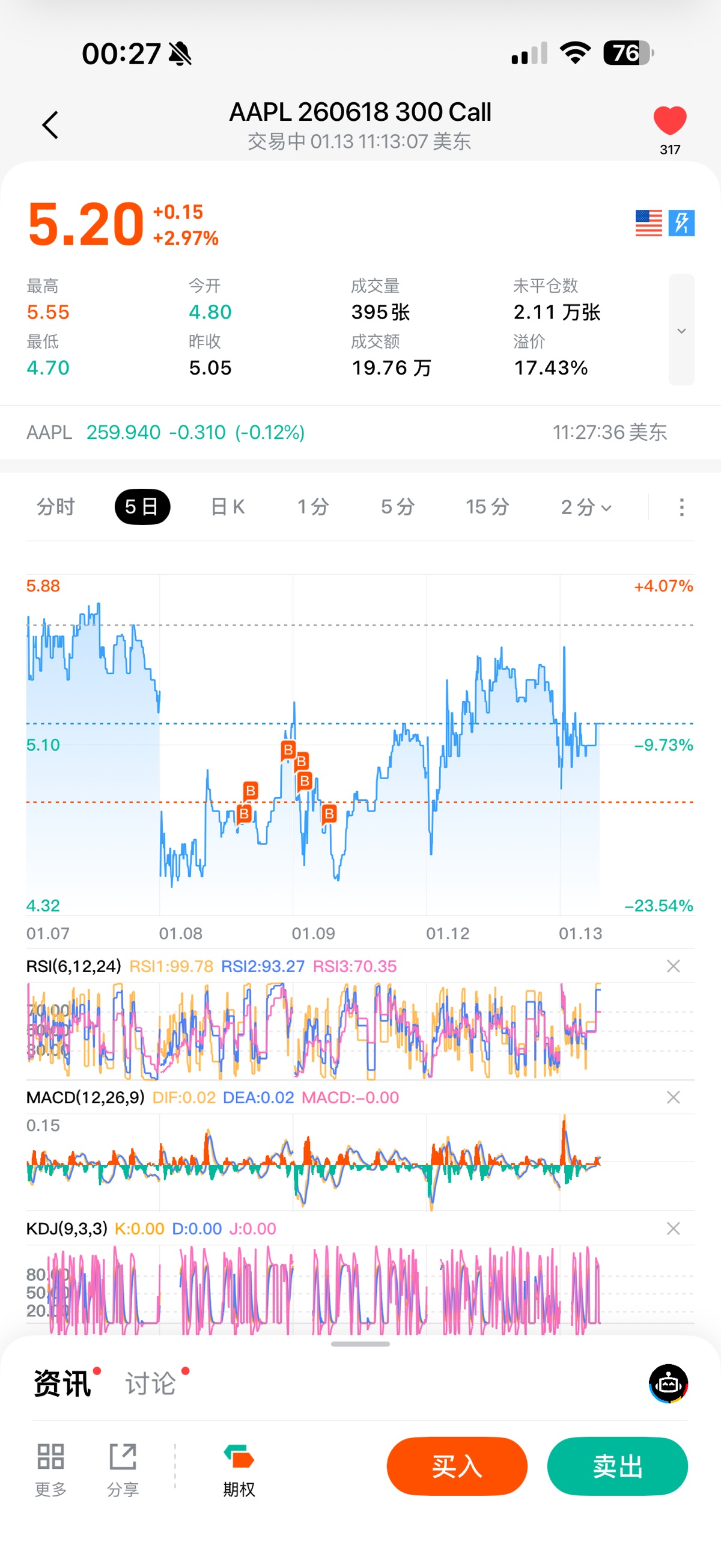Viewport: 721px width, 1568px height.
Task: Open the 2分 interval dropdown
Action: [585, 506]
